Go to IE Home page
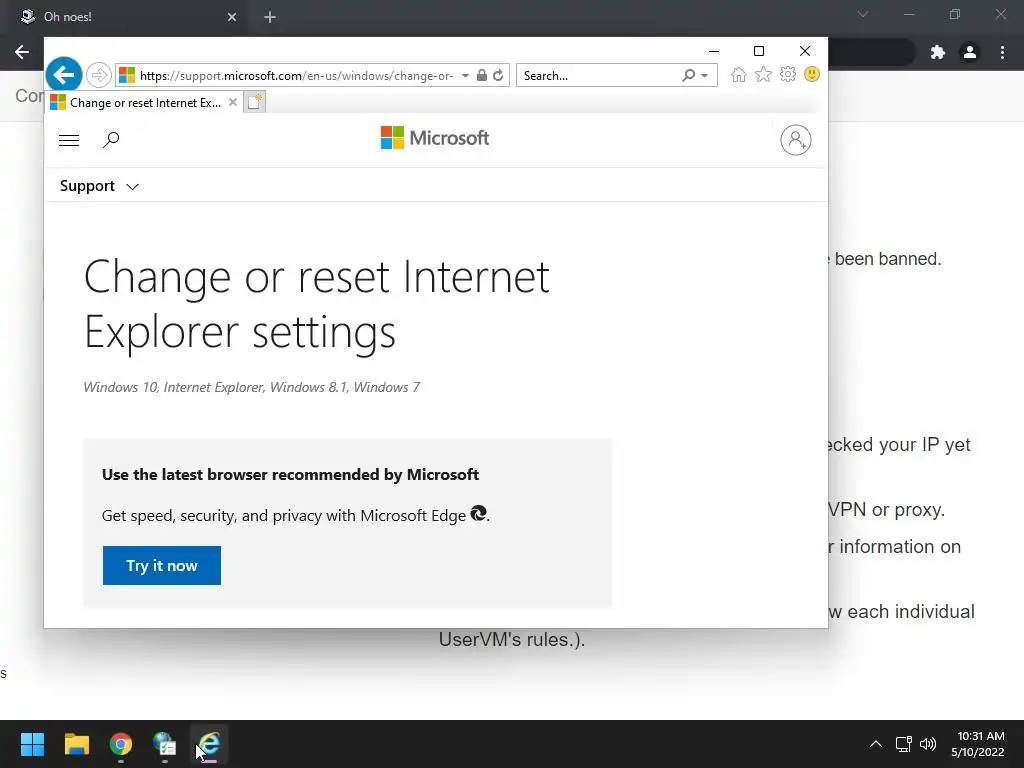 pyautogui.click(x=739, y=74)
